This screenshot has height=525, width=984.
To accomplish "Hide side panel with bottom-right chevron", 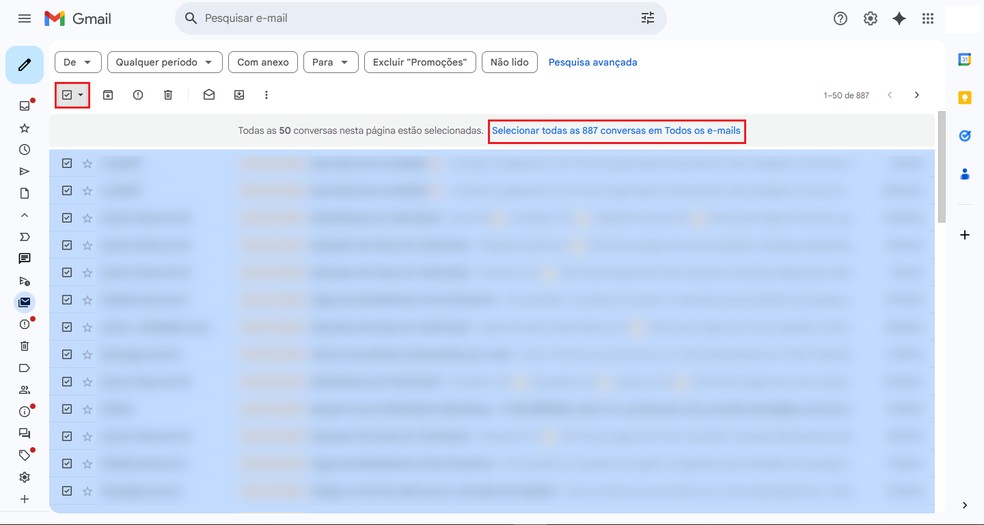I will click(x=965, y=506).
